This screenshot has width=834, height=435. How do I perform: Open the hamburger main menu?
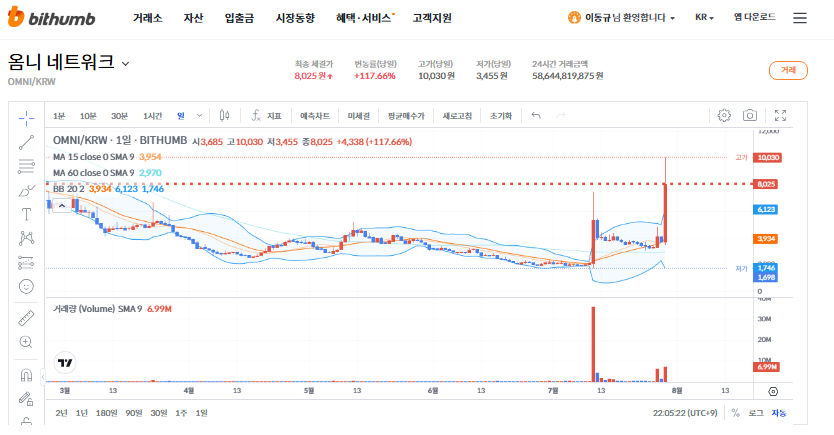[800, 18]
